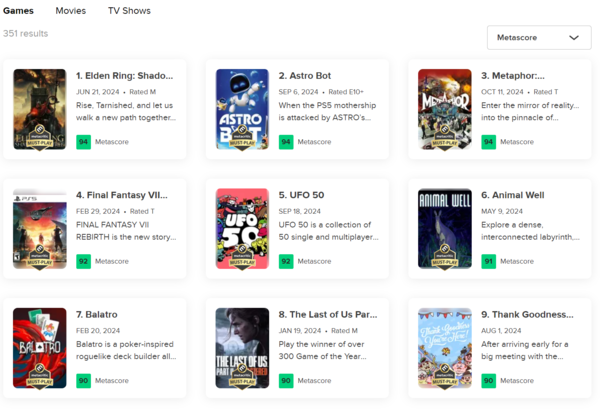
Task: Click the Animal Well 91 Metascore badge
Action: [x=488, y=261]
